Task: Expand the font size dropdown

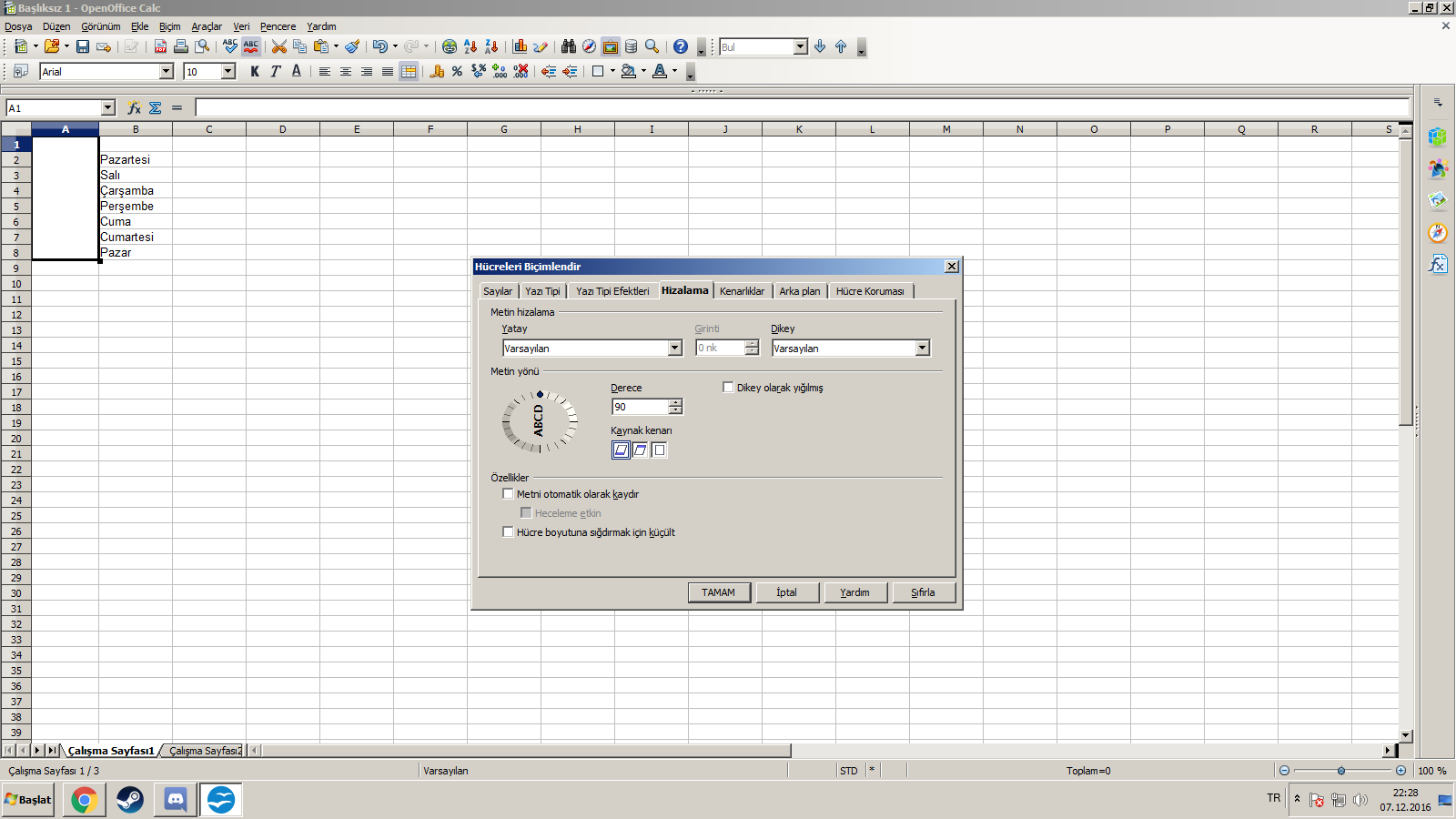Action: click(x=228, y=71)
